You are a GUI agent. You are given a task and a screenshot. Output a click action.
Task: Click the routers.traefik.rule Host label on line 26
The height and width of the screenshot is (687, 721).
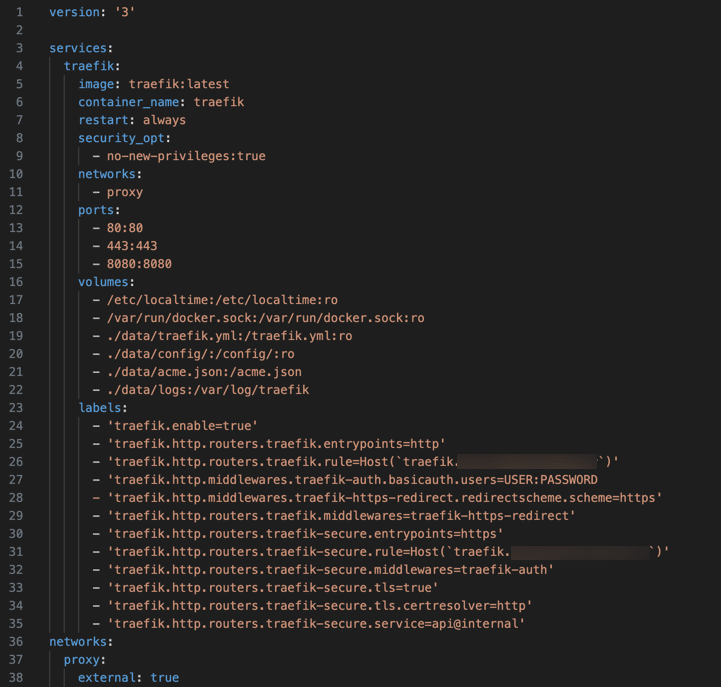click(x=363, y=461)
